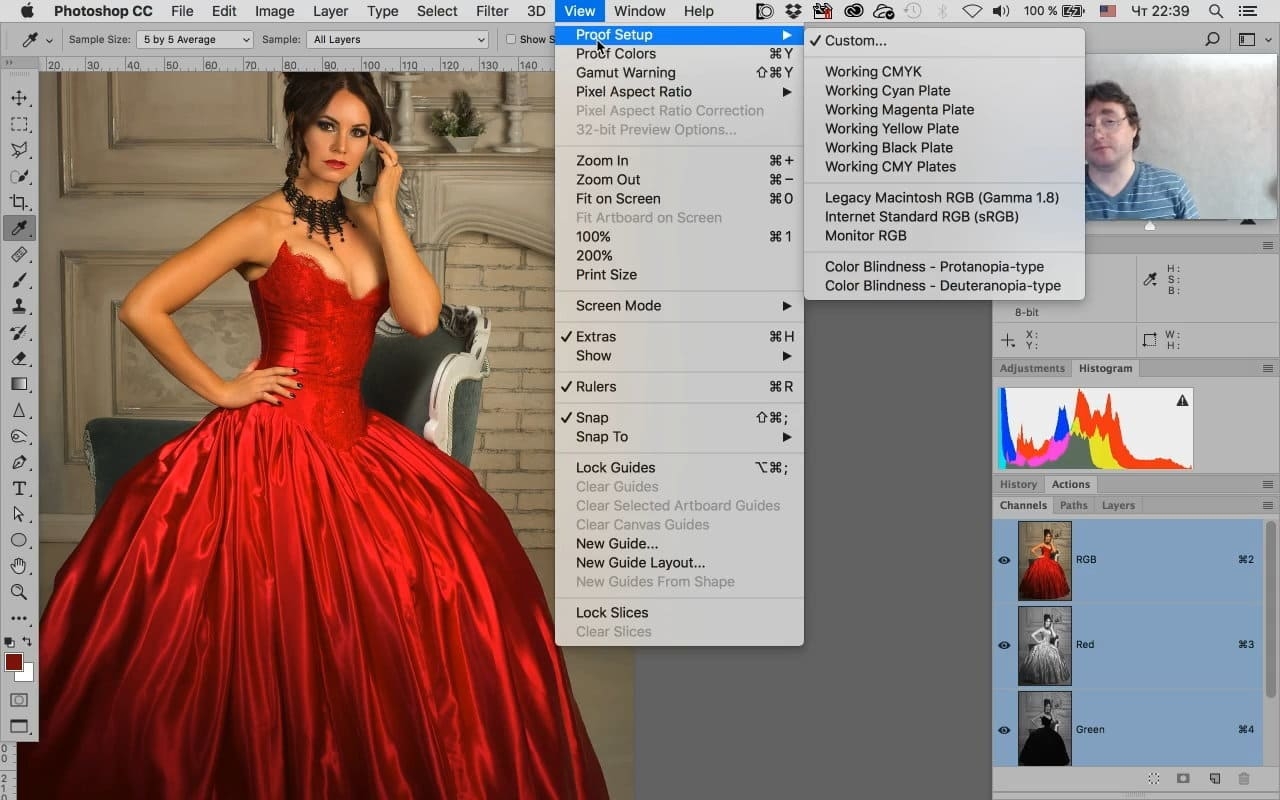This screenshot has height=800, width=1280.
Task: Select the Crop tool
Action: (19, 202)
